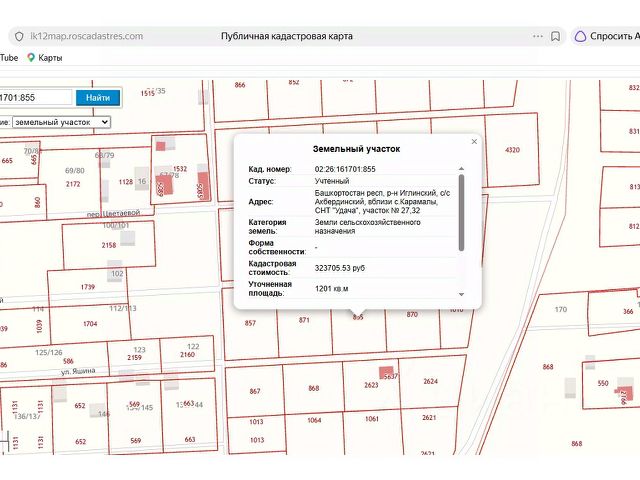The height and width of the screenshot is (480, 640).
Task: Open the земельный участок type dropdown
Action: click(x=62, y=122)
